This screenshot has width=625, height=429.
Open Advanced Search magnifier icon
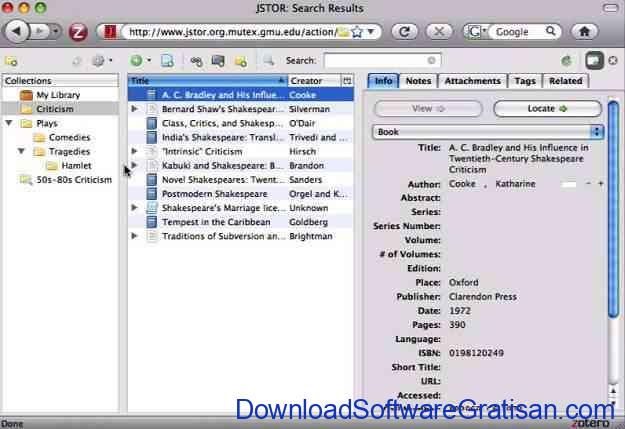pos(269,61)
